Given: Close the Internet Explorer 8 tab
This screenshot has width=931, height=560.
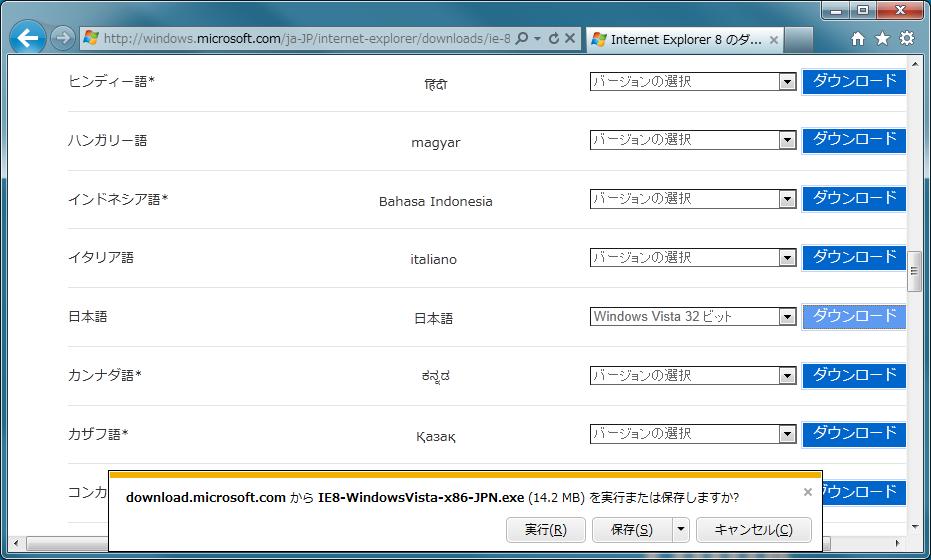Looking at the screenshot, I should pos(774,40).
